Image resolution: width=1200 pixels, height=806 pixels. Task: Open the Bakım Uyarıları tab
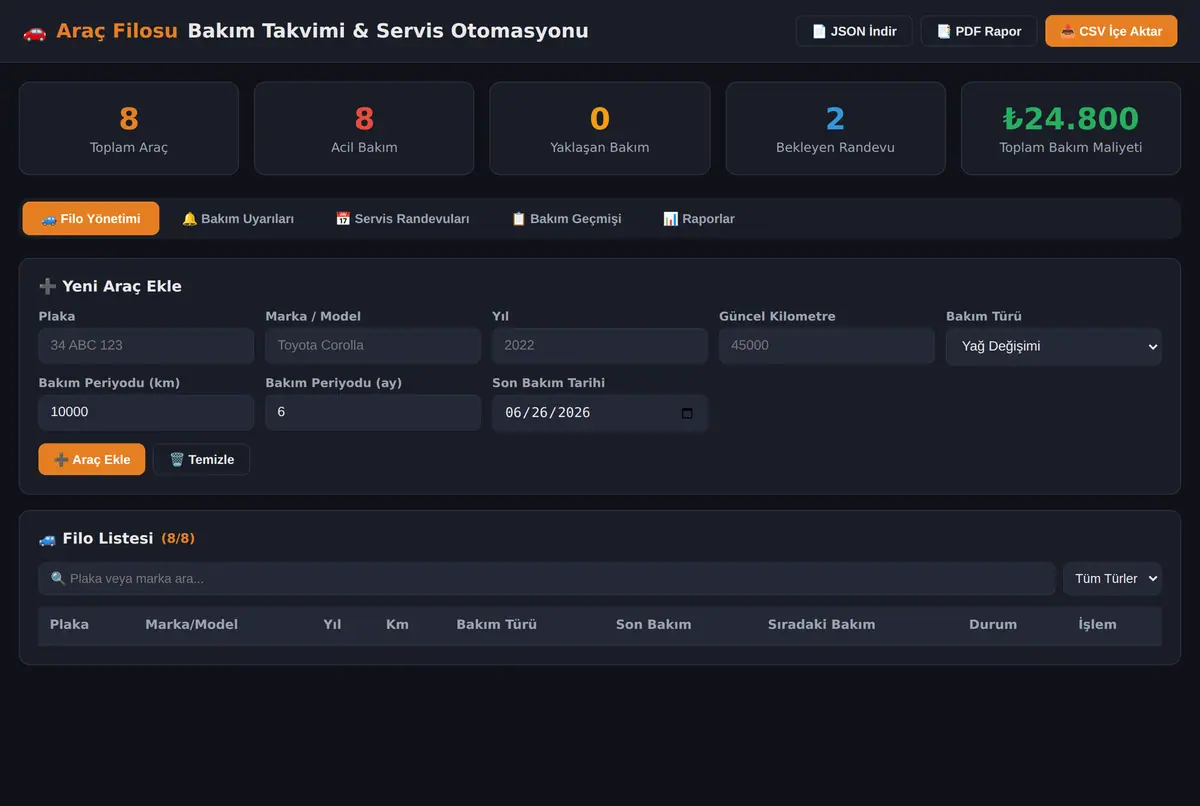pyautogui.click(x=238, y=218)
